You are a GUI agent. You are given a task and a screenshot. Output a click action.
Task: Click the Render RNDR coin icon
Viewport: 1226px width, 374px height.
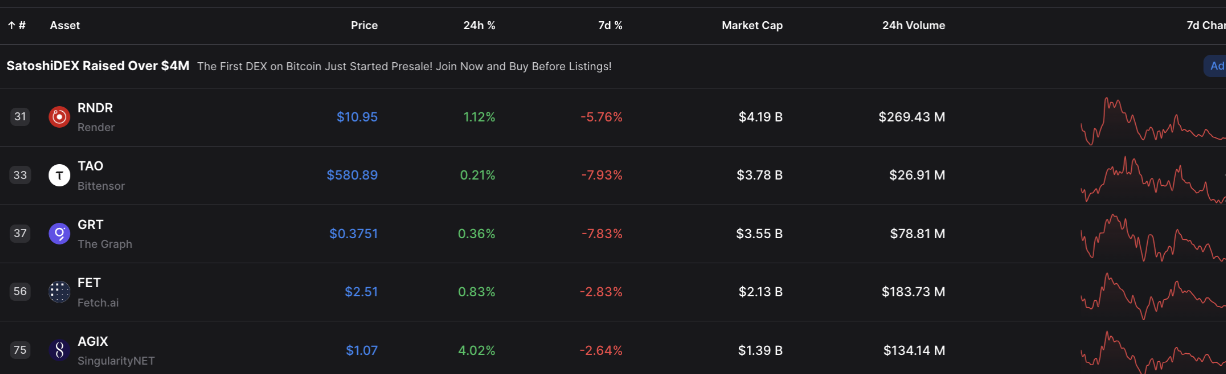(59, 117)
